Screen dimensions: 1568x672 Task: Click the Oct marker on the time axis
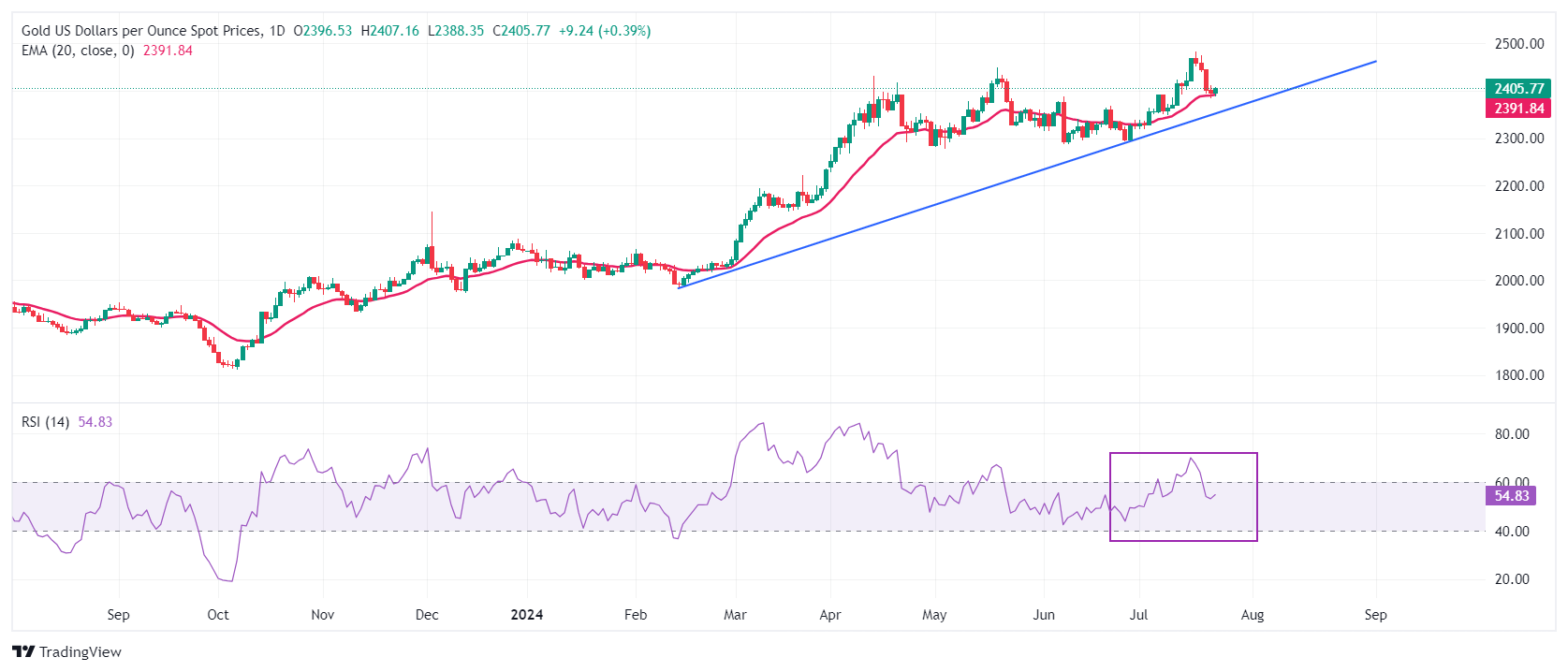pos(218,615)
